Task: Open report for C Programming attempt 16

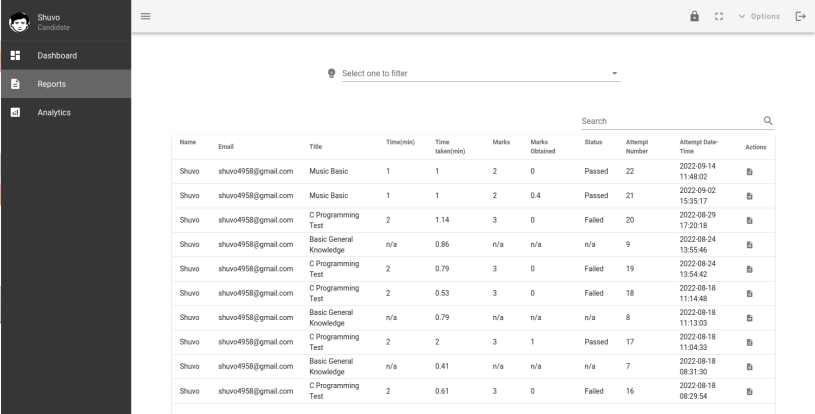Action: [x=749, y=392]
